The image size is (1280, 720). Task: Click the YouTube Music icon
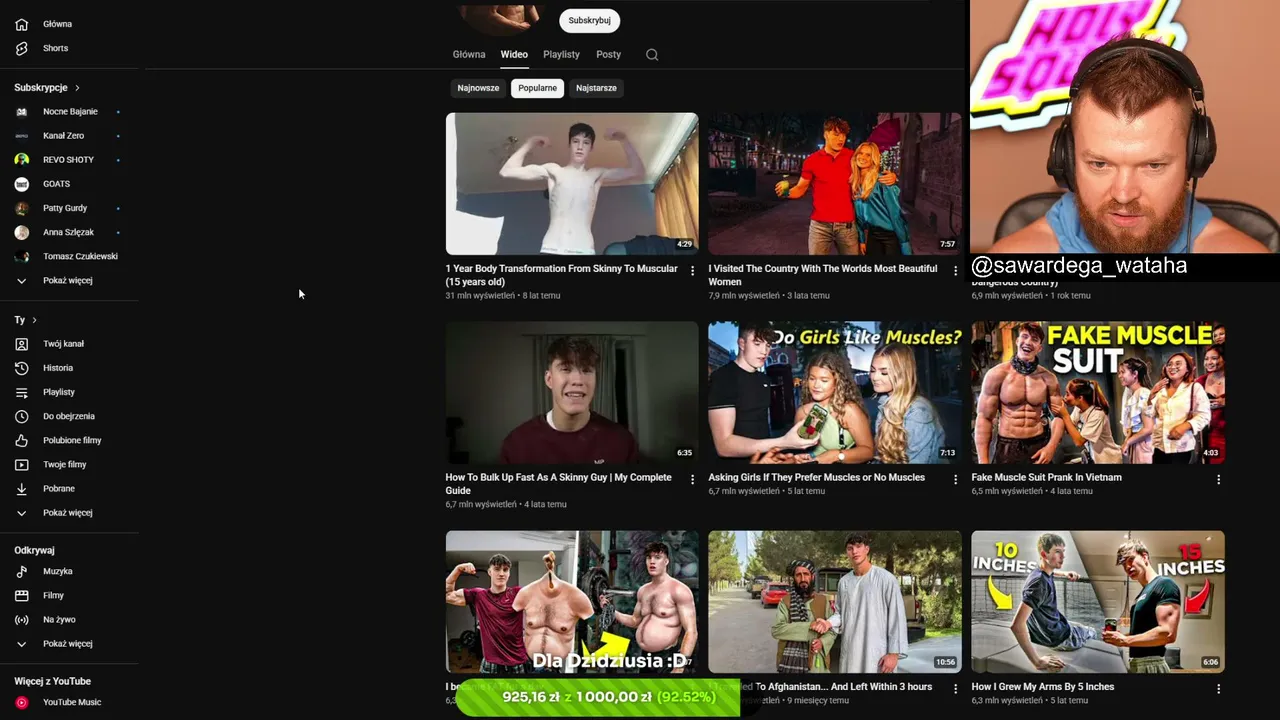tap(22, 702)
